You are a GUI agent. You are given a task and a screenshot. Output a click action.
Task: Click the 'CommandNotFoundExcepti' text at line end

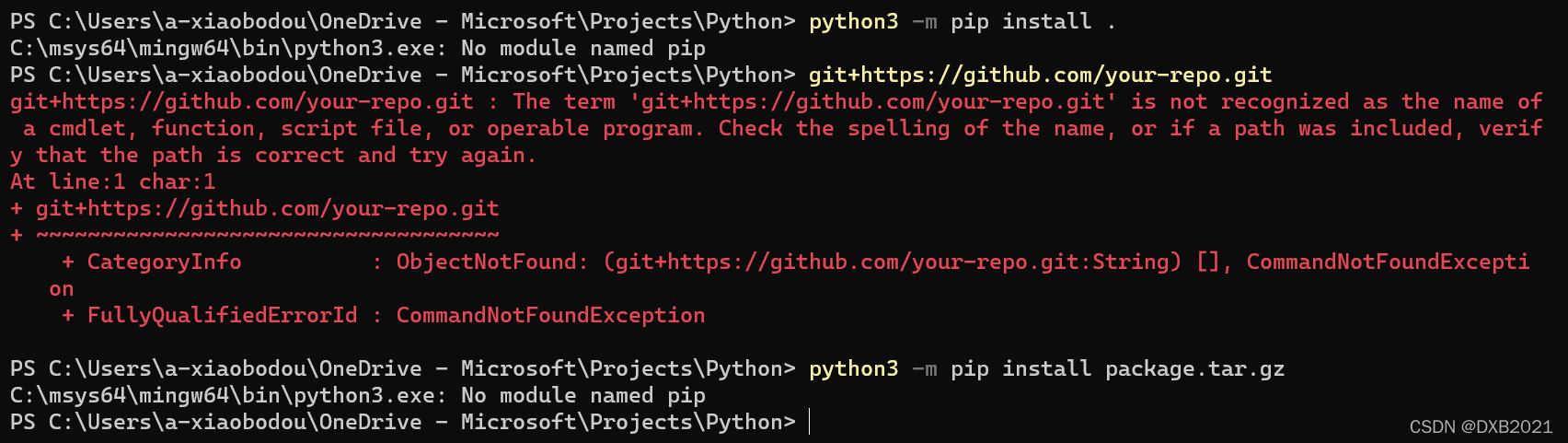1388,262
